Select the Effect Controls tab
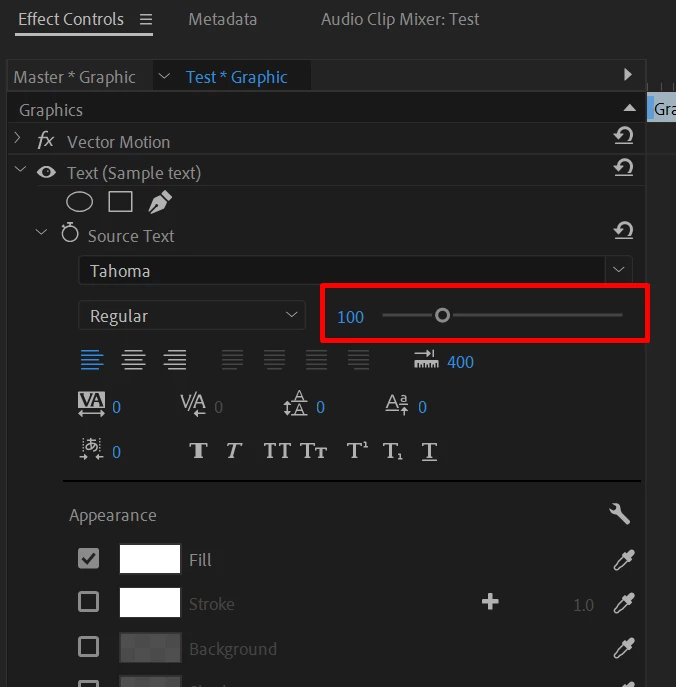The height and width of the screenshot is (687, 676). pyautogui.click(x=71, y=19)
